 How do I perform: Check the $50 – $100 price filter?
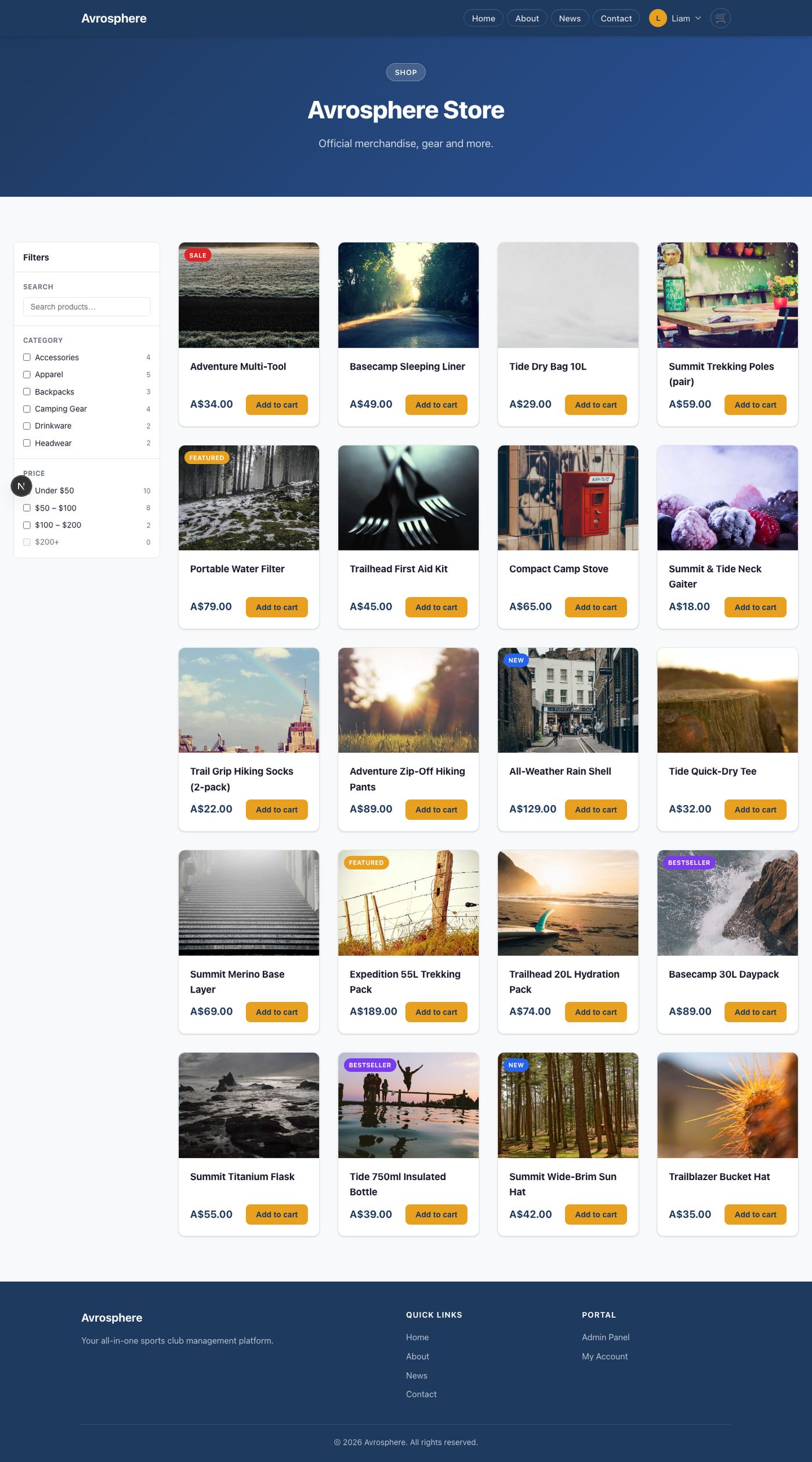pyautogui.click(x=27, y=508)
